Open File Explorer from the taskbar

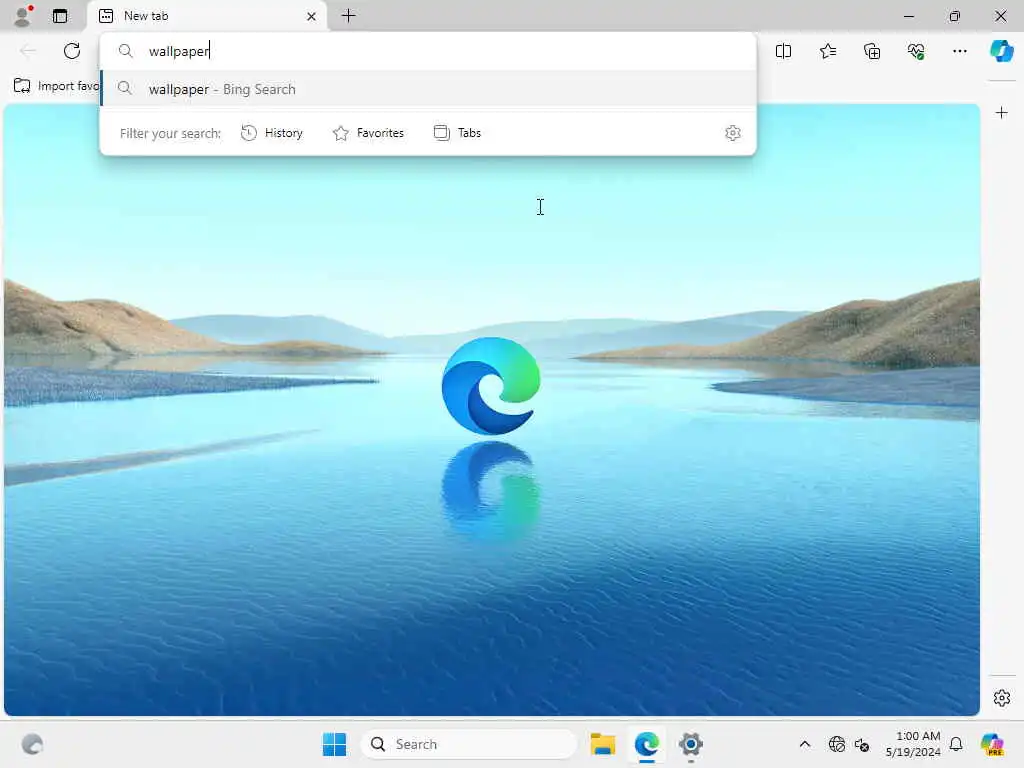click(603, 744)
